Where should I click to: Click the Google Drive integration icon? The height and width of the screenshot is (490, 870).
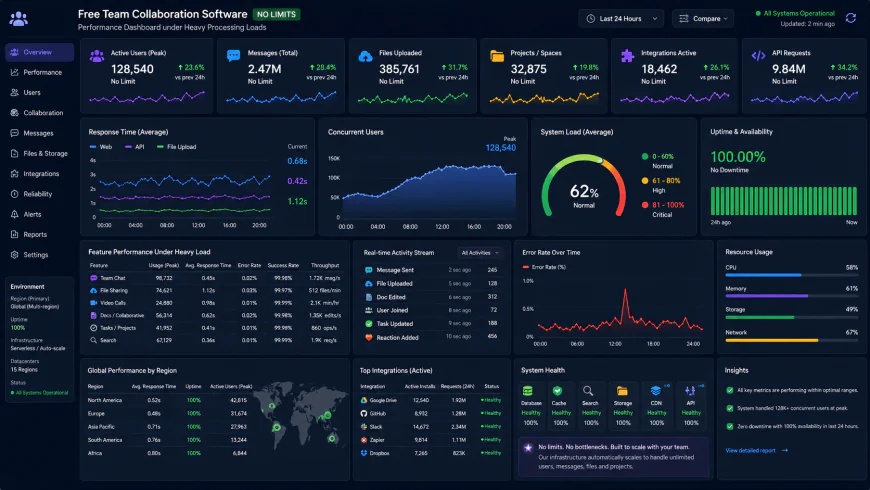pos(364,400)
